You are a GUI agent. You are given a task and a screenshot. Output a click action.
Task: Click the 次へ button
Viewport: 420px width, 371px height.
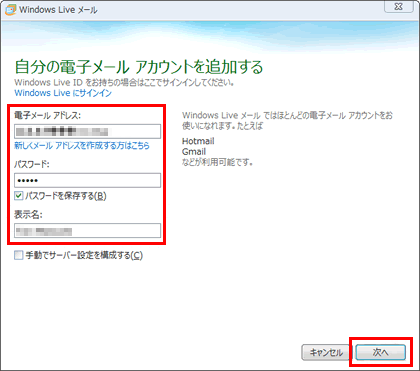click(x=381, y=352)
